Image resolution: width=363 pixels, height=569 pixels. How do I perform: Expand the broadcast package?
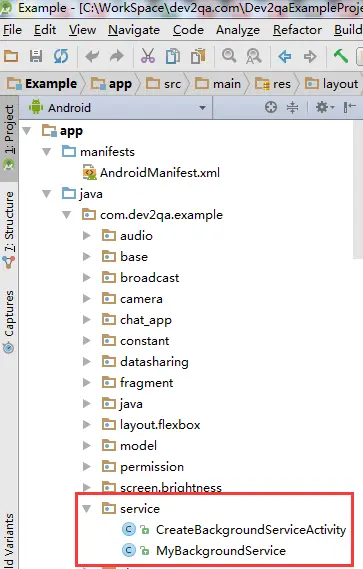click(86, 278)
